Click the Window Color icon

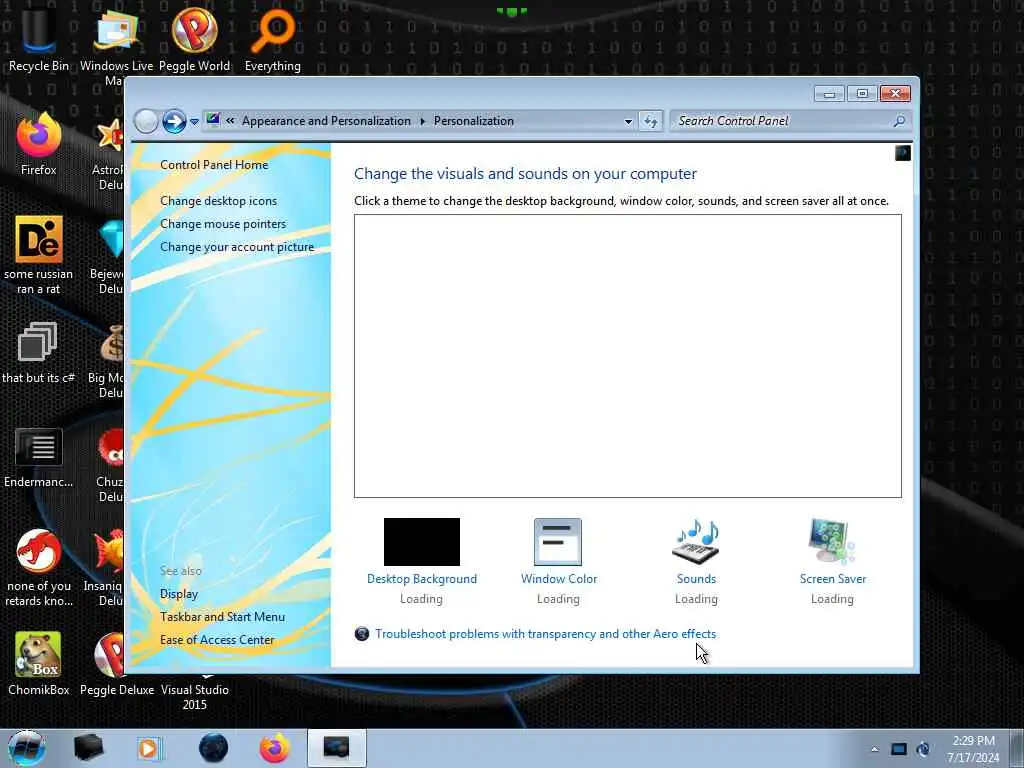point(558,541)
